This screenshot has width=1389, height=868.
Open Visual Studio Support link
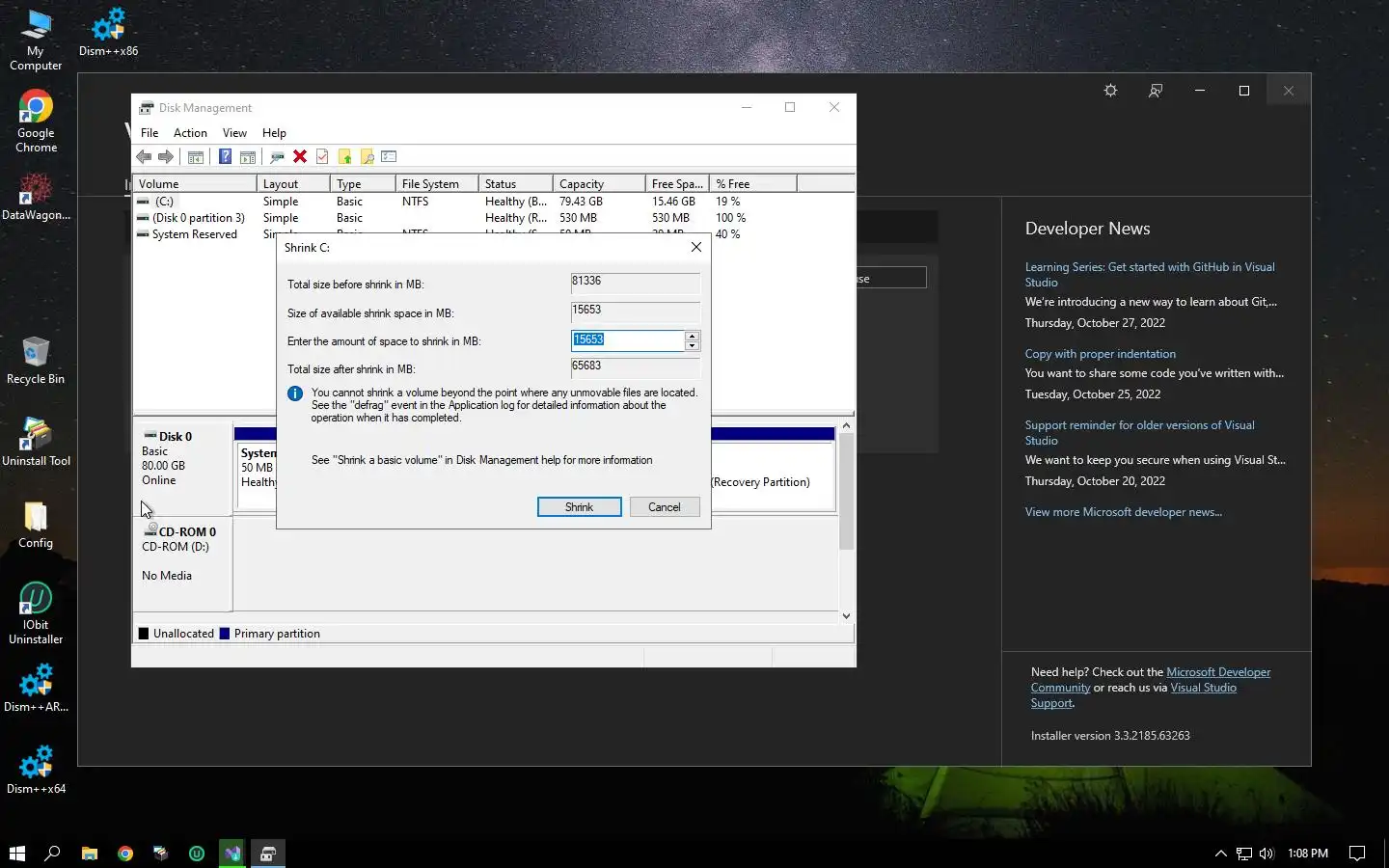[1133, 695]
